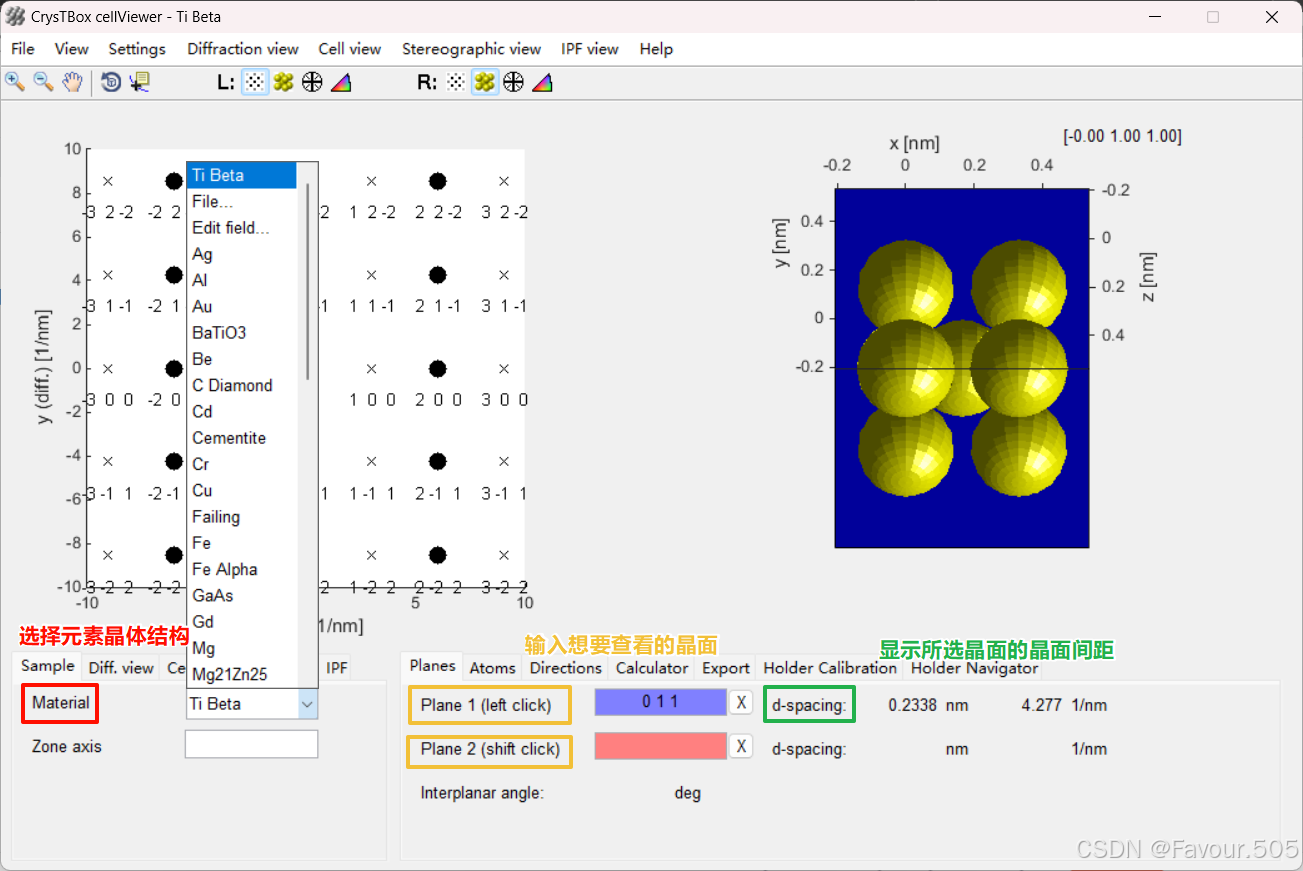Choose Edit field... in material list

243,228
